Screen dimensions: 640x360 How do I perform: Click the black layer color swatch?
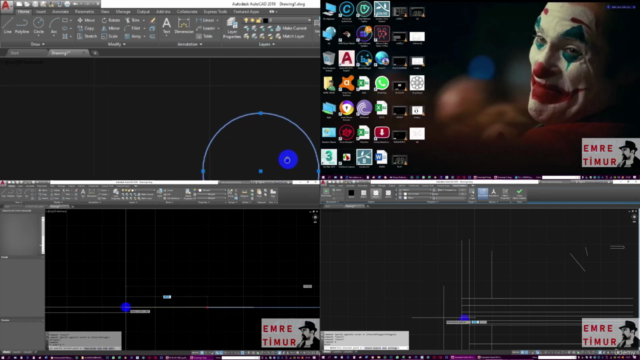coord(265,20)
